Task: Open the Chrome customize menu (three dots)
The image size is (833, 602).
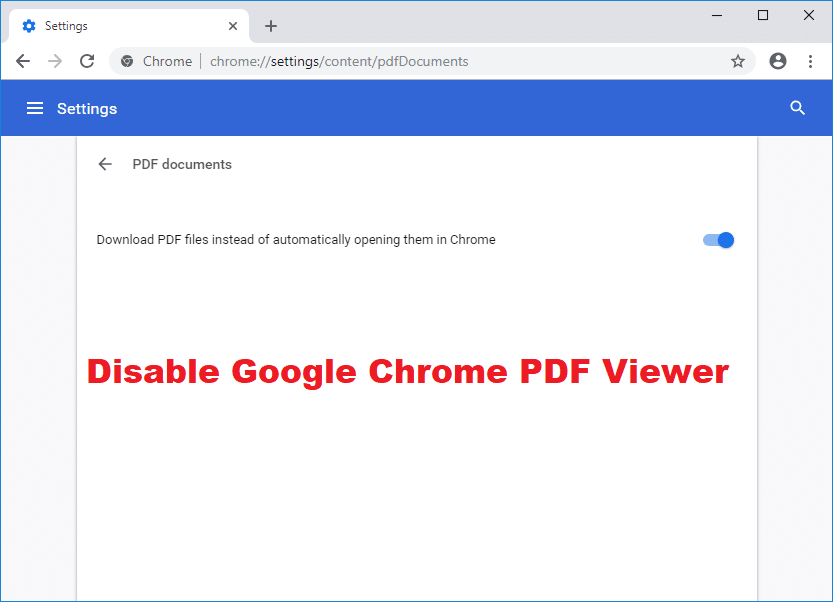Action: [810, 61]
